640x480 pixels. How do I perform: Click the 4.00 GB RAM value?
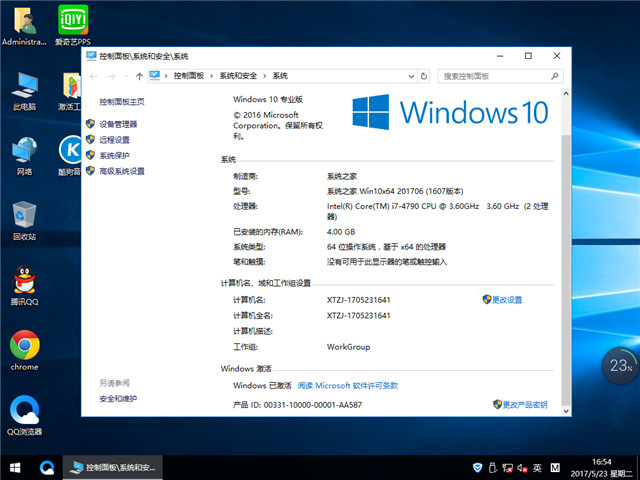pos(341,232)
